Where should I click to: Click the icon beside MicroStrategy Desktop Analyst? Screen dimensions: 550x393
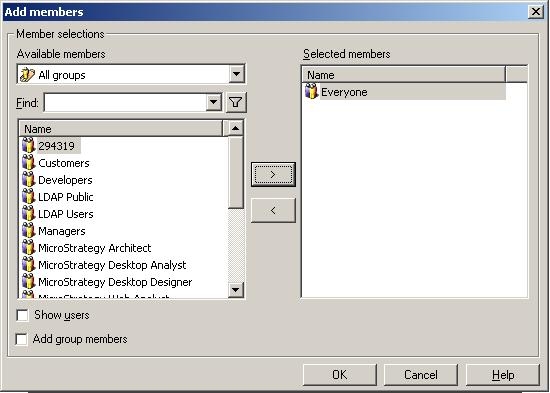point(28,265)
